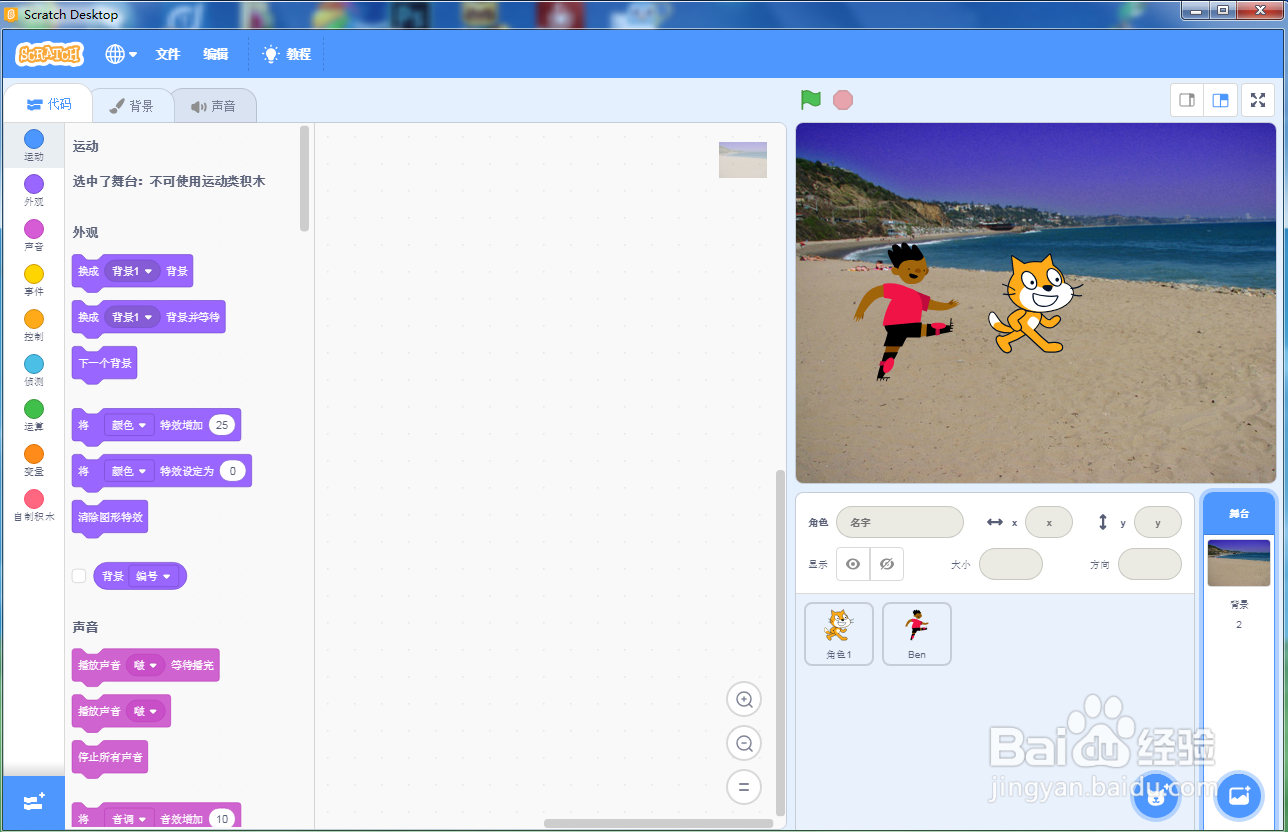Select the 控制 block category
Screen dimensions: 1288x832
(x=34, y=325)
